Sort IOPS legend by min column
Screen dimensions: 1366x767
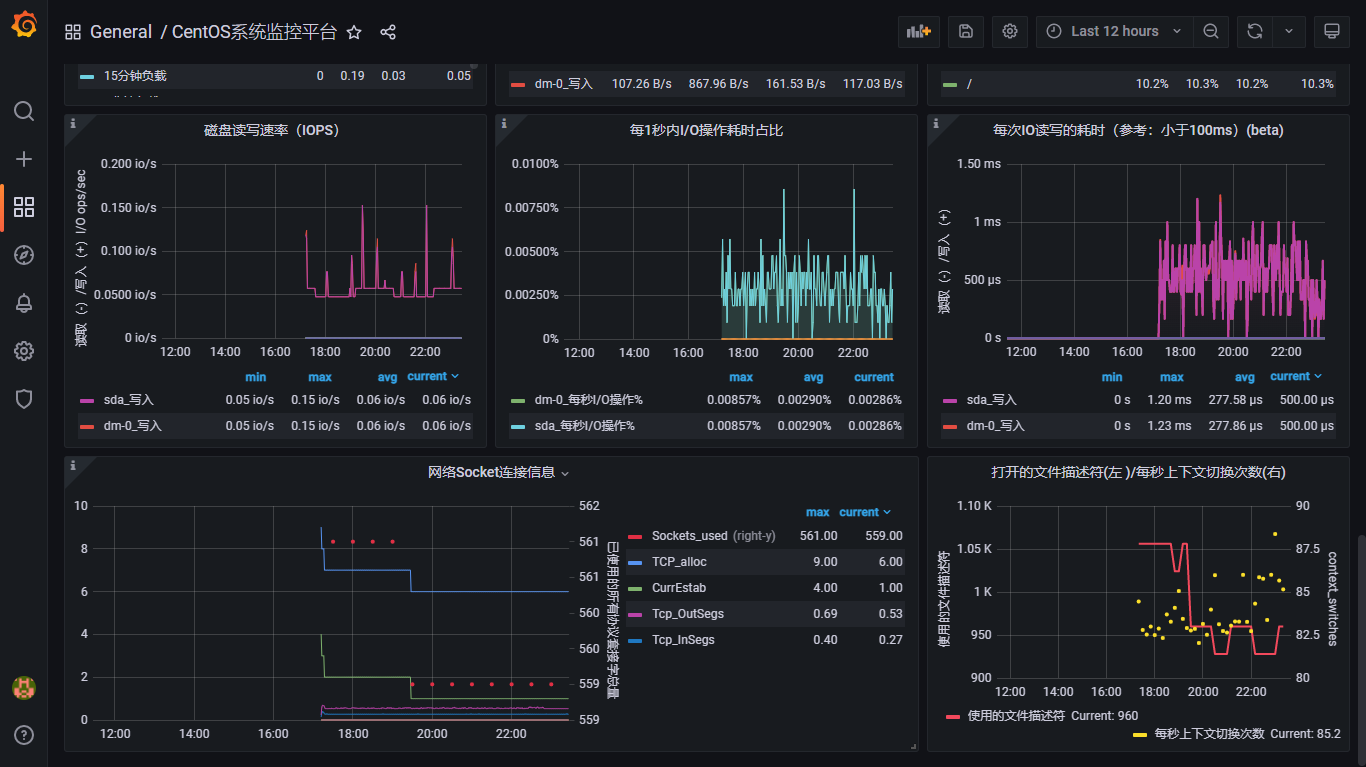[x=256, y=377]
